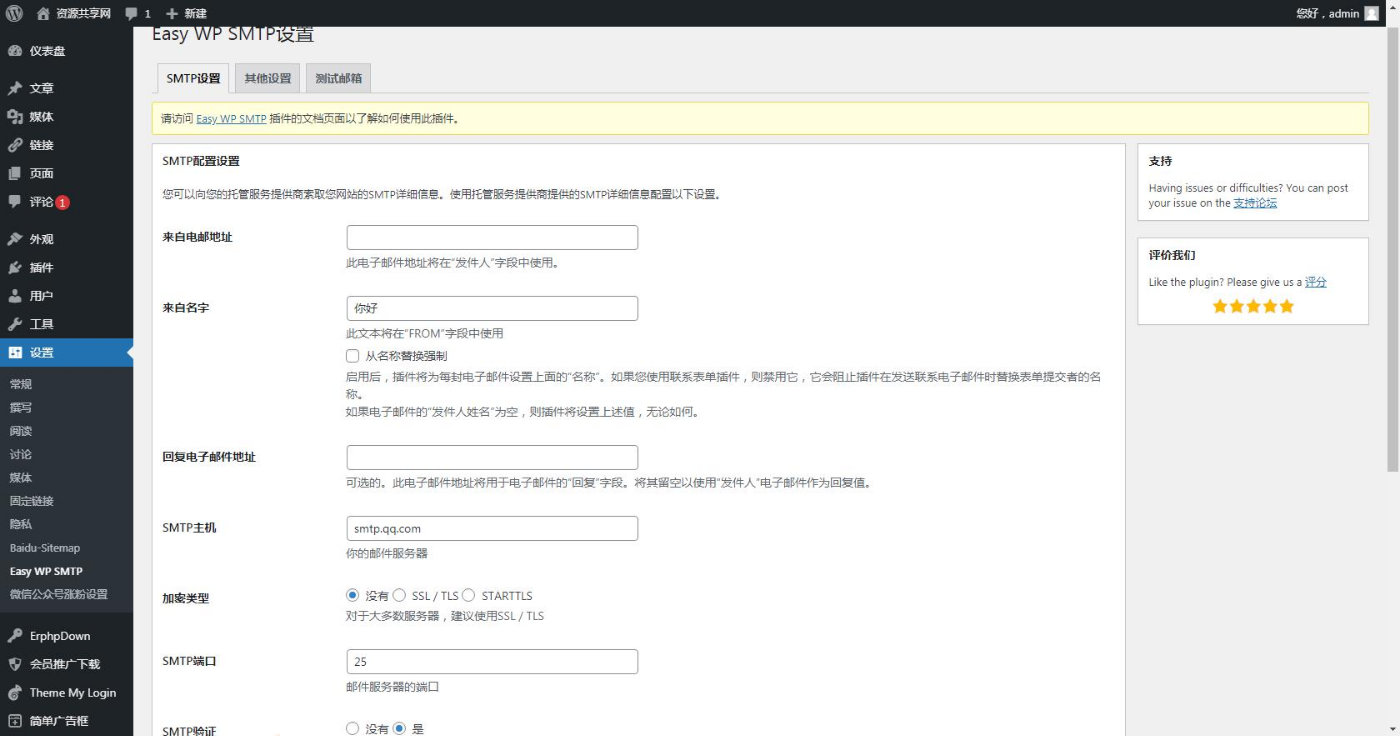
Task: Click the 简单广告框 icon
Action: (15, 721)
